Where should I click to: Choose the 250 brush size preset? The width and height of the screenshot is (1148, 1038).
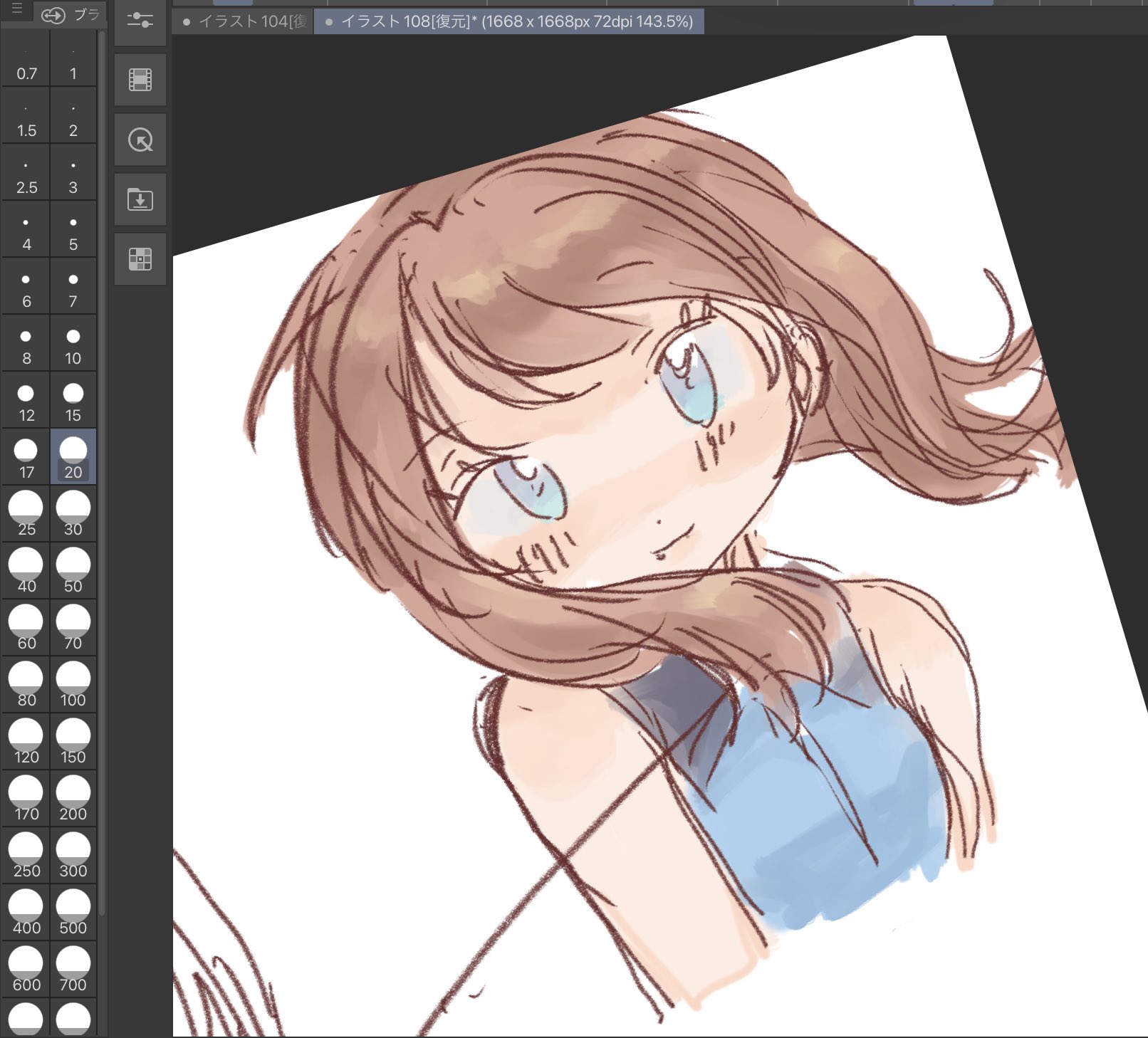pos(26,856)
